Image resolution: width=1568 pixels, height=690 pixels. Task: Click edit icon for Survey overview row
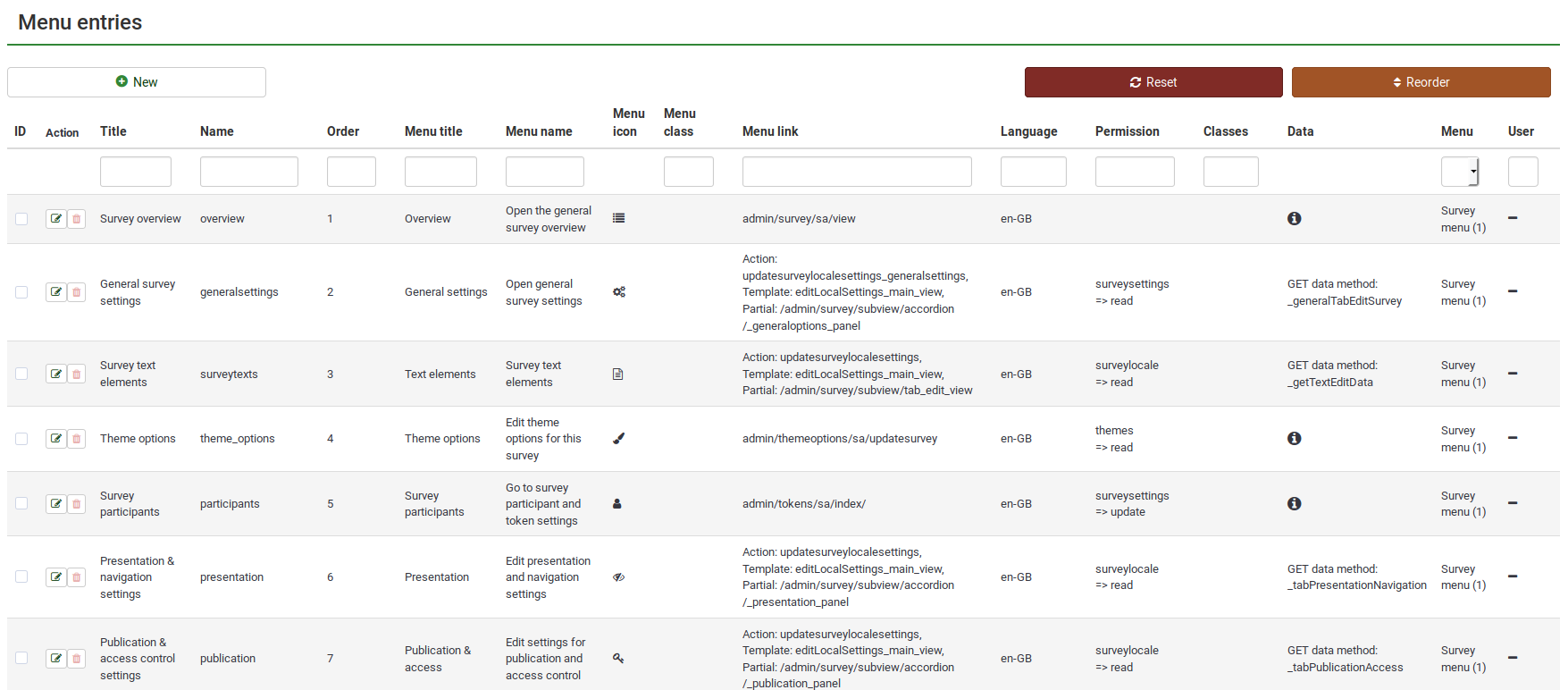point(56,219)
